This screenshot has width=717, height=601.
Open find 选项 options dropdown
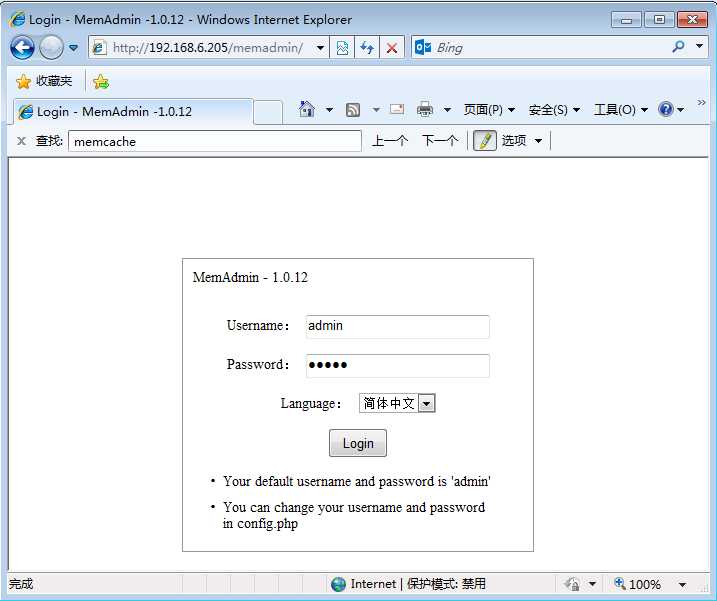pos(522,140)
